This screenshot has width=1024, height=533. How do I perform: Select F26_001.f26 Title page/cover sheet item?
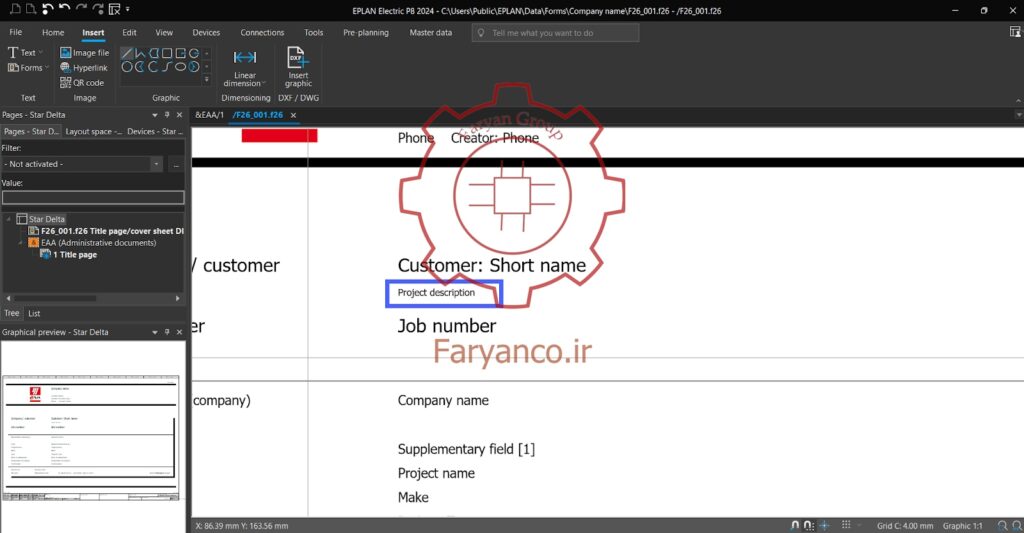106,231
